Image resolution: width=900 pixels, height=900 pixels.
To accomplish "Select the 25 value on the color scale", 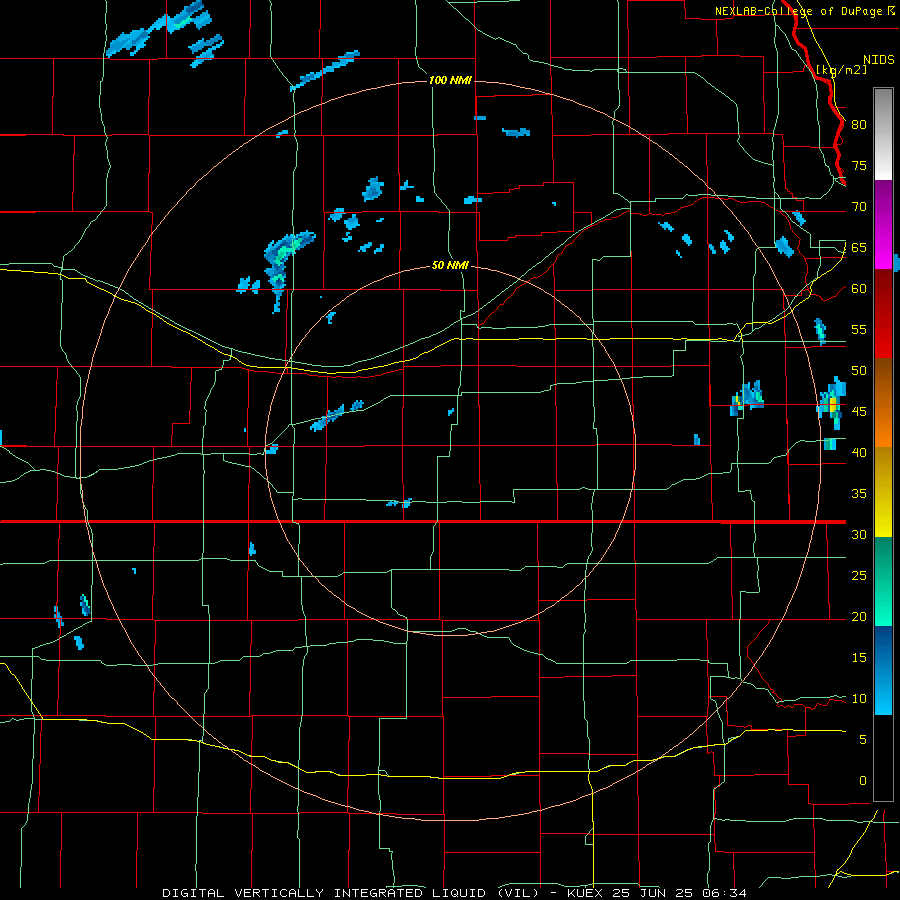I will [x=859, y=576].
